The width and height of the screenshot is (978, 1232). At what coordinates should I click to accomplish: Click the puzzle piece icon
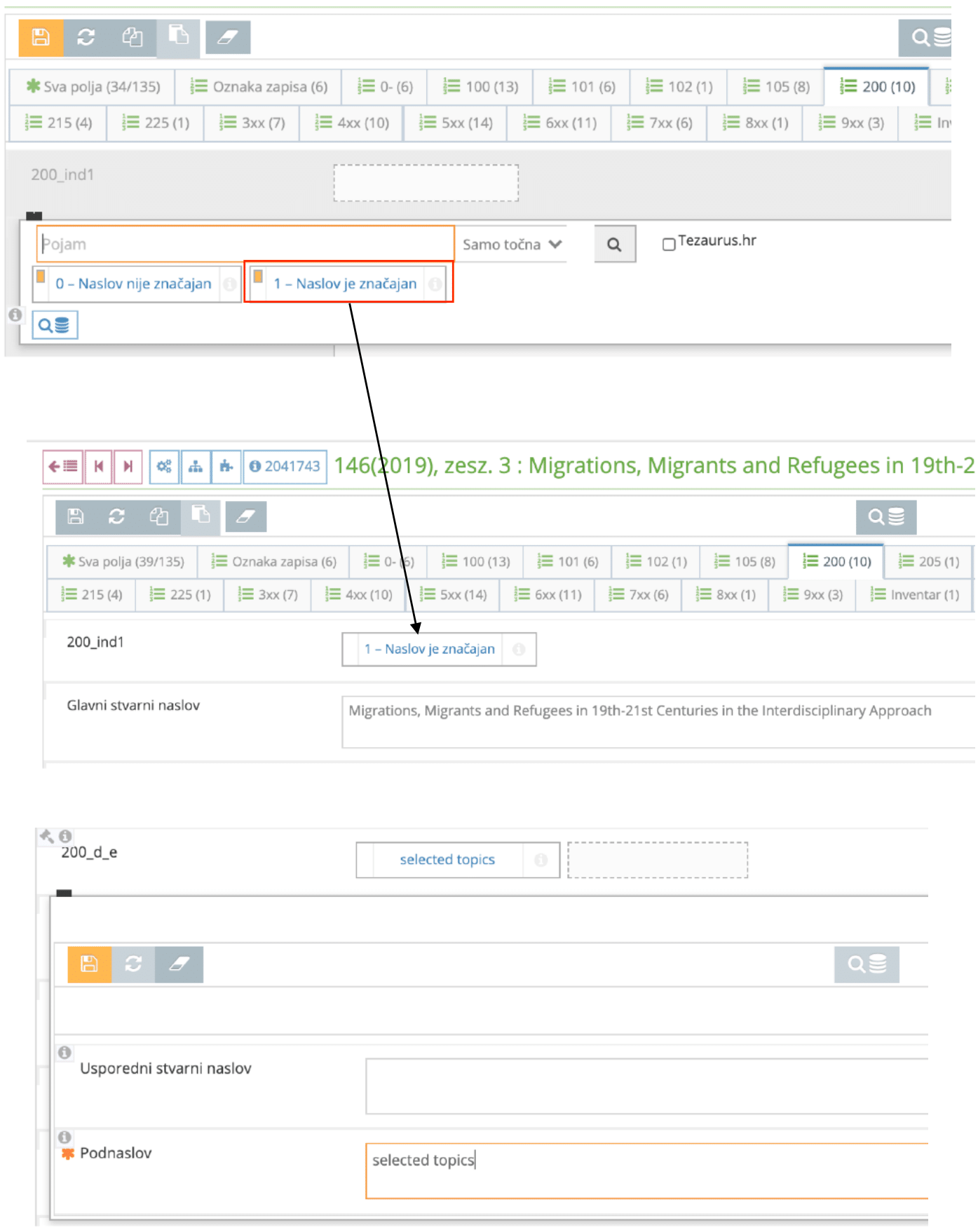[x=226, y=467]
